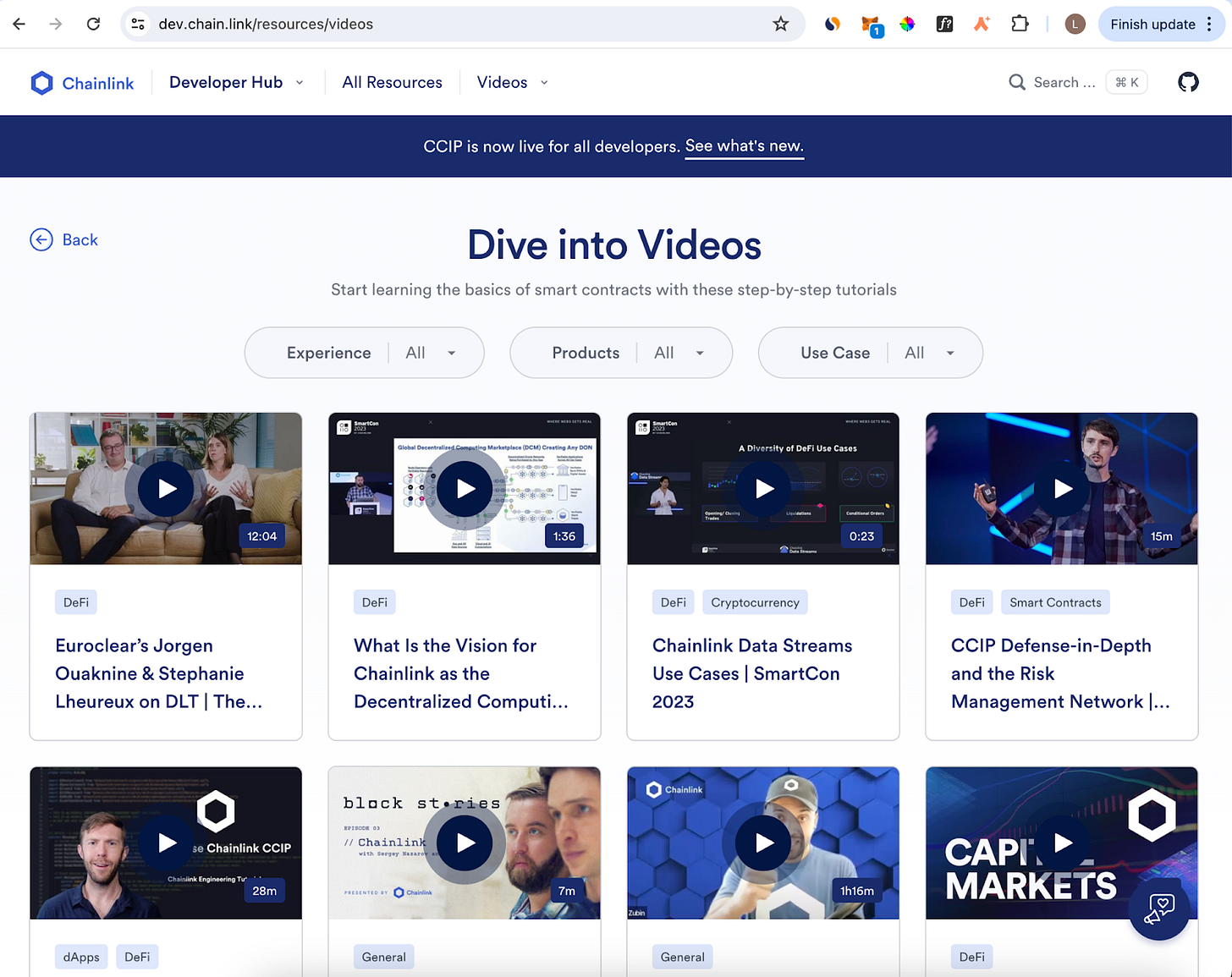Screen dimensions: 1232x977
Task: Click the Back link
Action: tap(64, 240)
